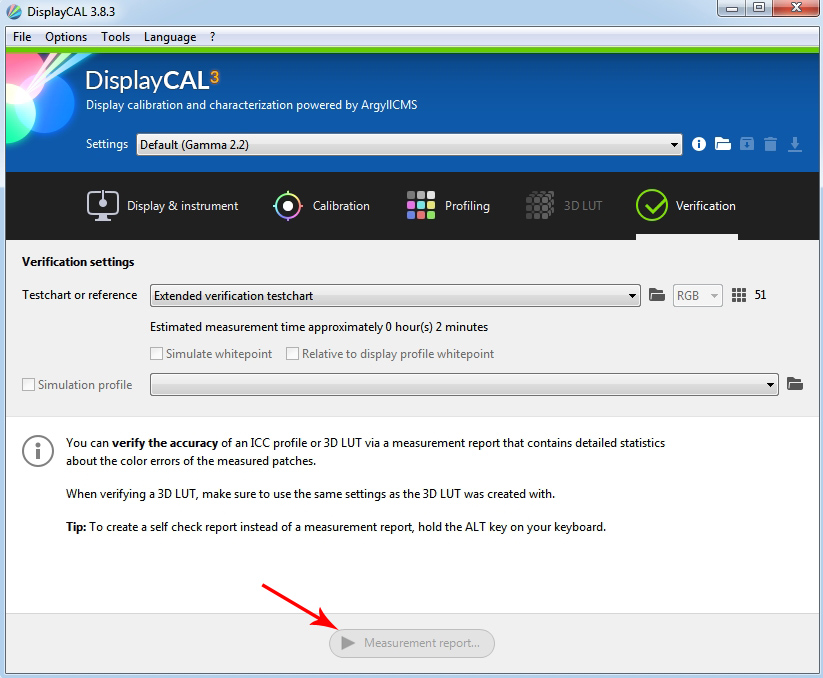Screen dimensions: 823x678
Task: Open the Testchart or reference dropdown
Action: [x=395, y=296]
